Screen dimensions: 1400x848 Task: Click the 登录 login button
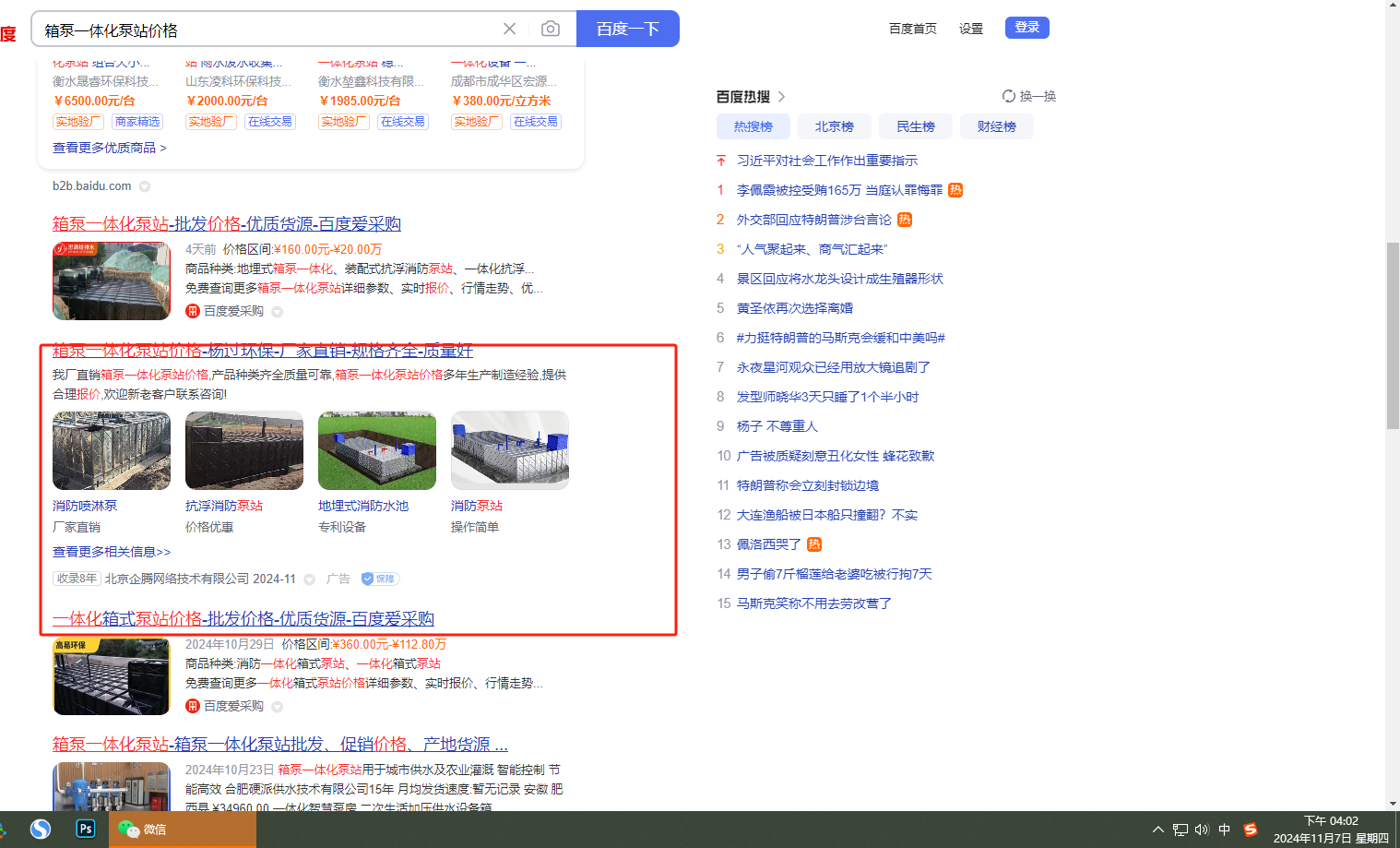click(1026, 28)
